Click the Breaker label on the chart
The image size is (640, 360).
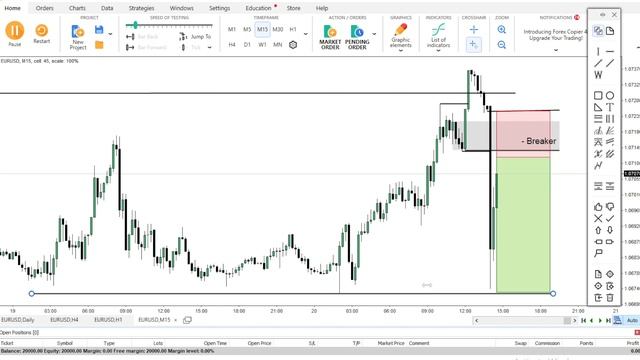[539, 141]
